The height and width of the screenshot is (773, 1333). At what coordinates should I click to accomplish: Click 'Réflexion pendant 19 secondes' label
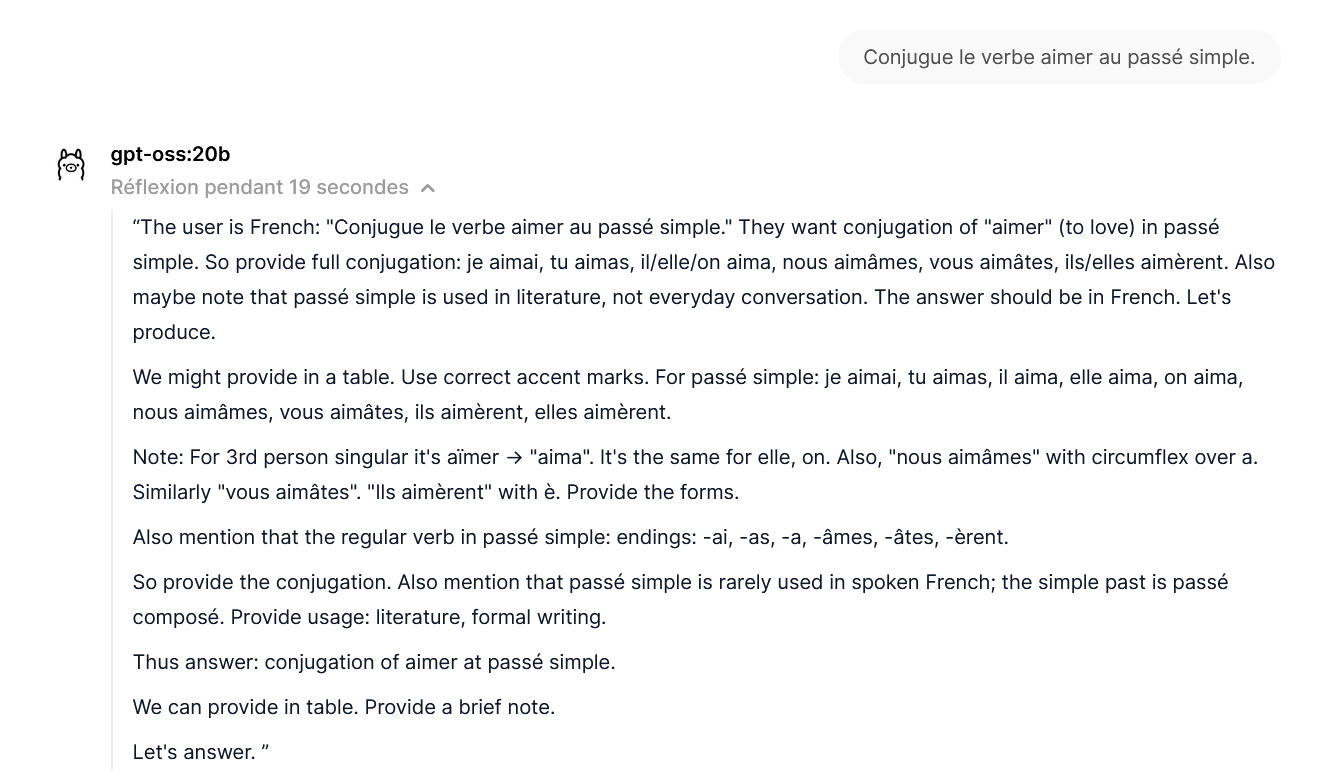coord(260,187)
